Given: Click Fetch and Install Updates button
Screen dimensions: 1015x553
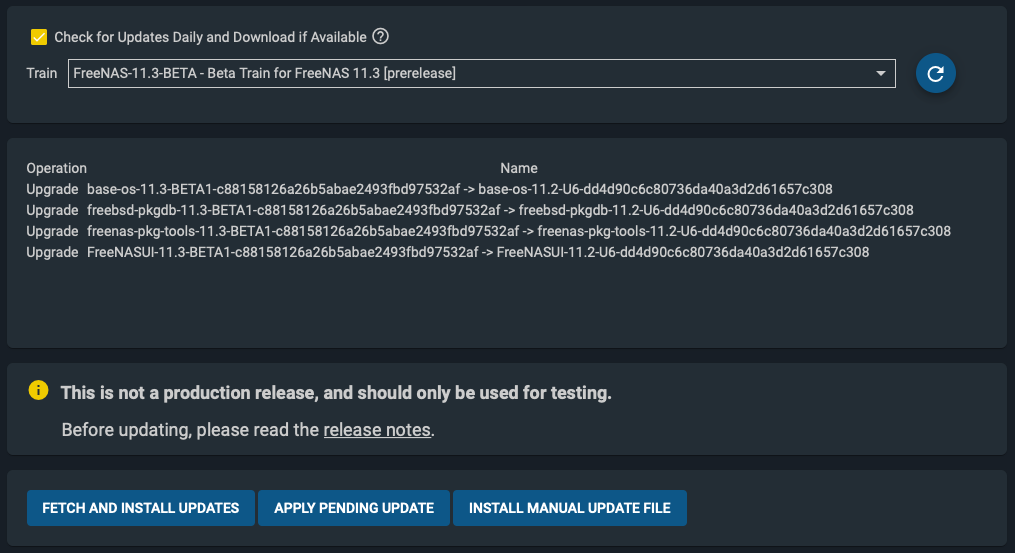Looking at the screenshot, I should [x=141, y=508].
